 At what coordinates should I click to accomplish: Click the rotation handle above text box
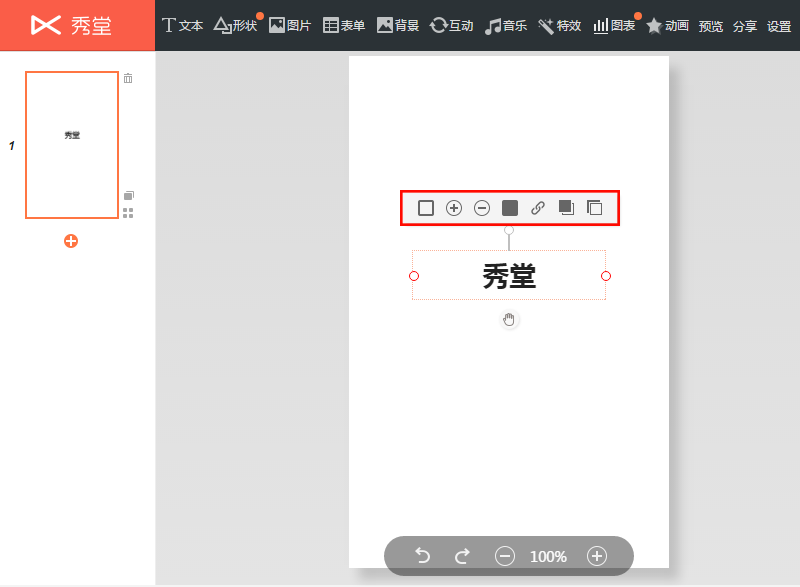pos(509,230)
